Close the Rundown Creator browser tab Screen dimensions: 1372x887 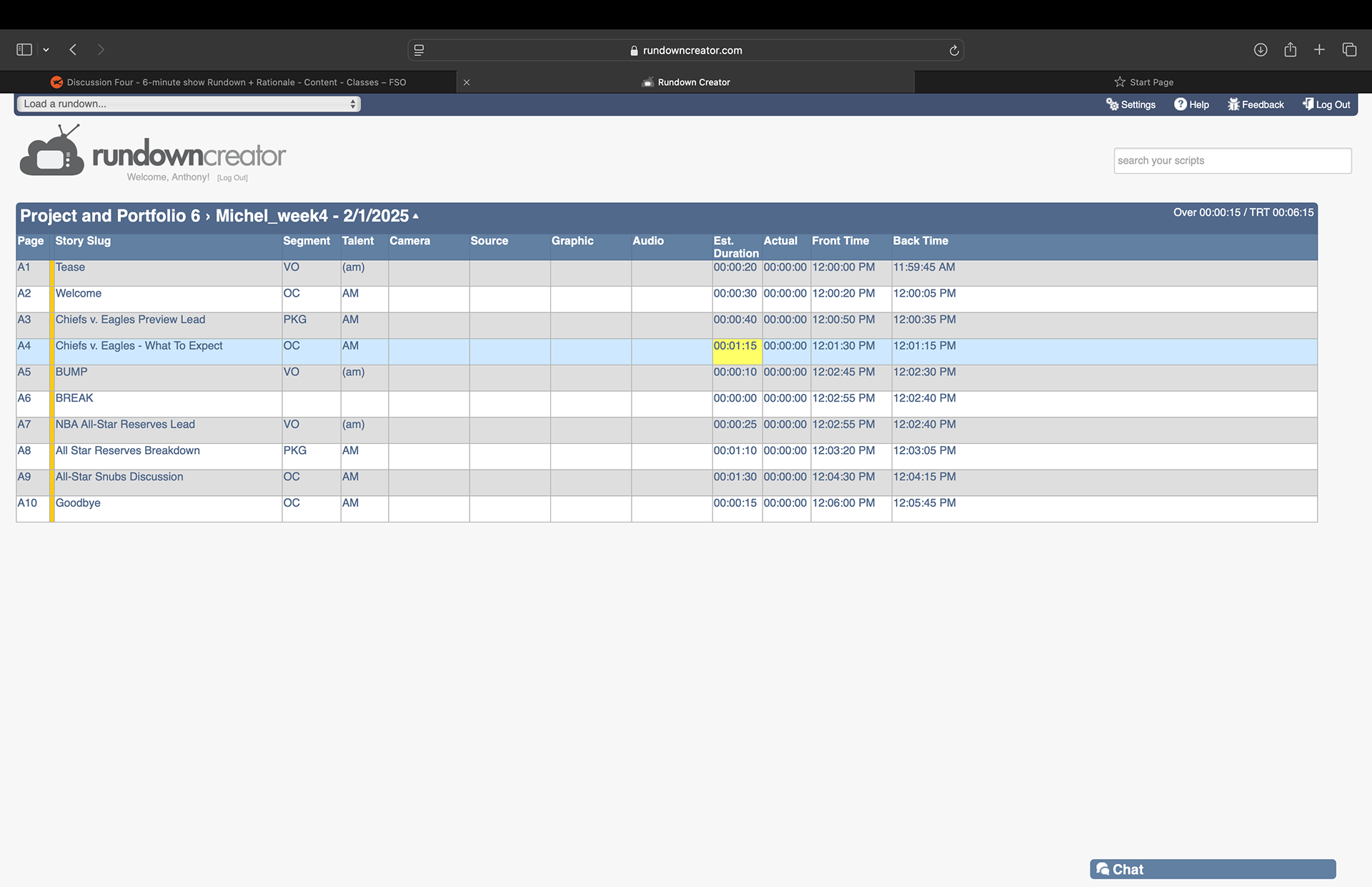coord(467,82)
